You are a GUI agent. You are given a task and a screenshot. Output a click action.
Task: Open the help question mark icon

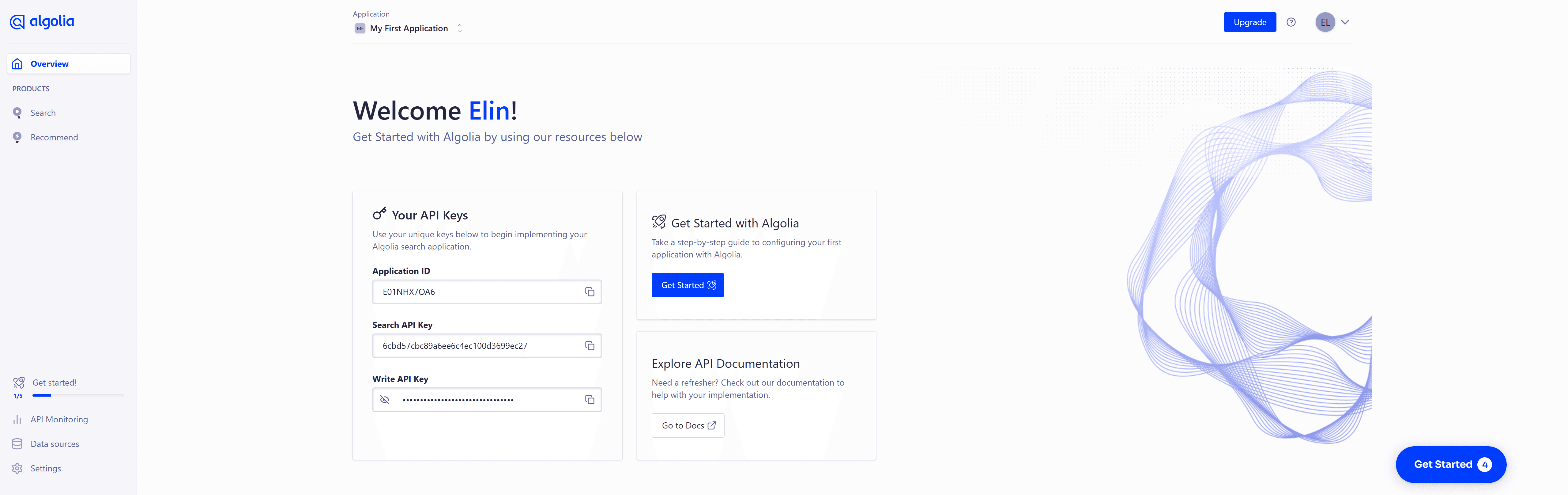tap(1291, 22)
